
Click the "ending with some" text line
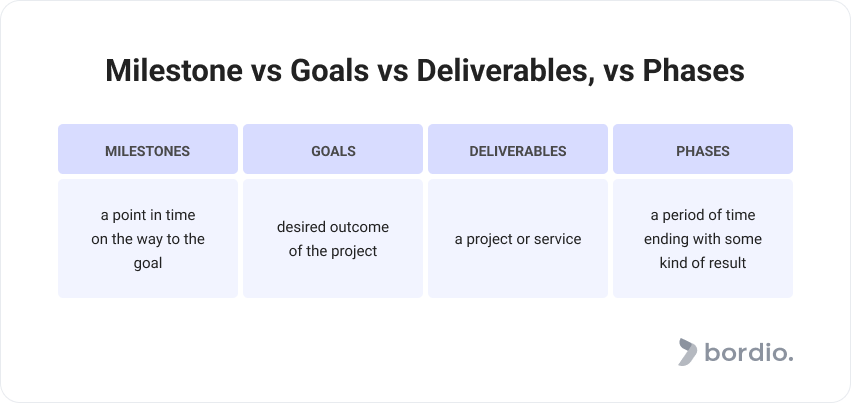(703, 239)
